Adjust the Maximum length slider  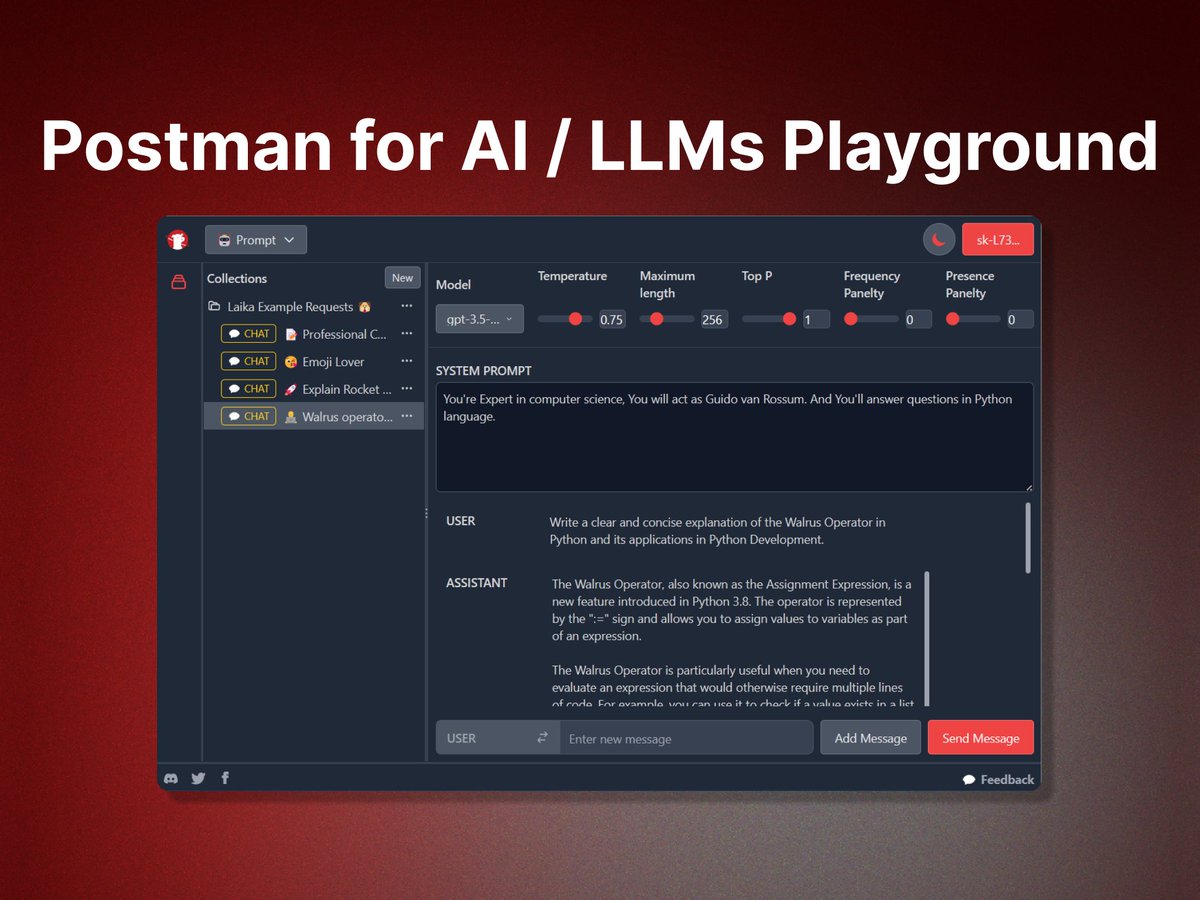click(x=667, y=319)
